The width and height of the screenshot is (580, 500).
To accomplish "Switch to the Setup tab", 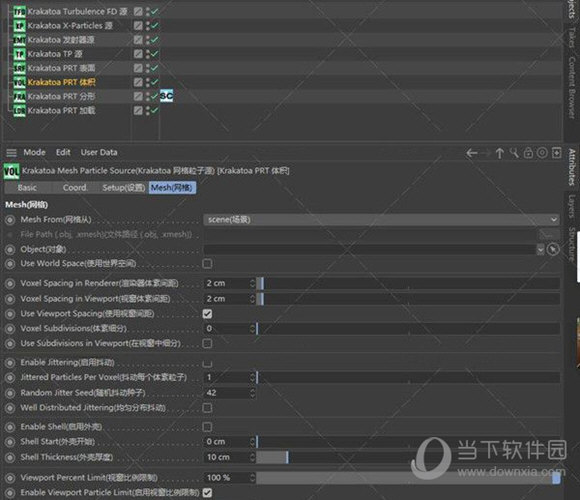I will pos(124,188).
